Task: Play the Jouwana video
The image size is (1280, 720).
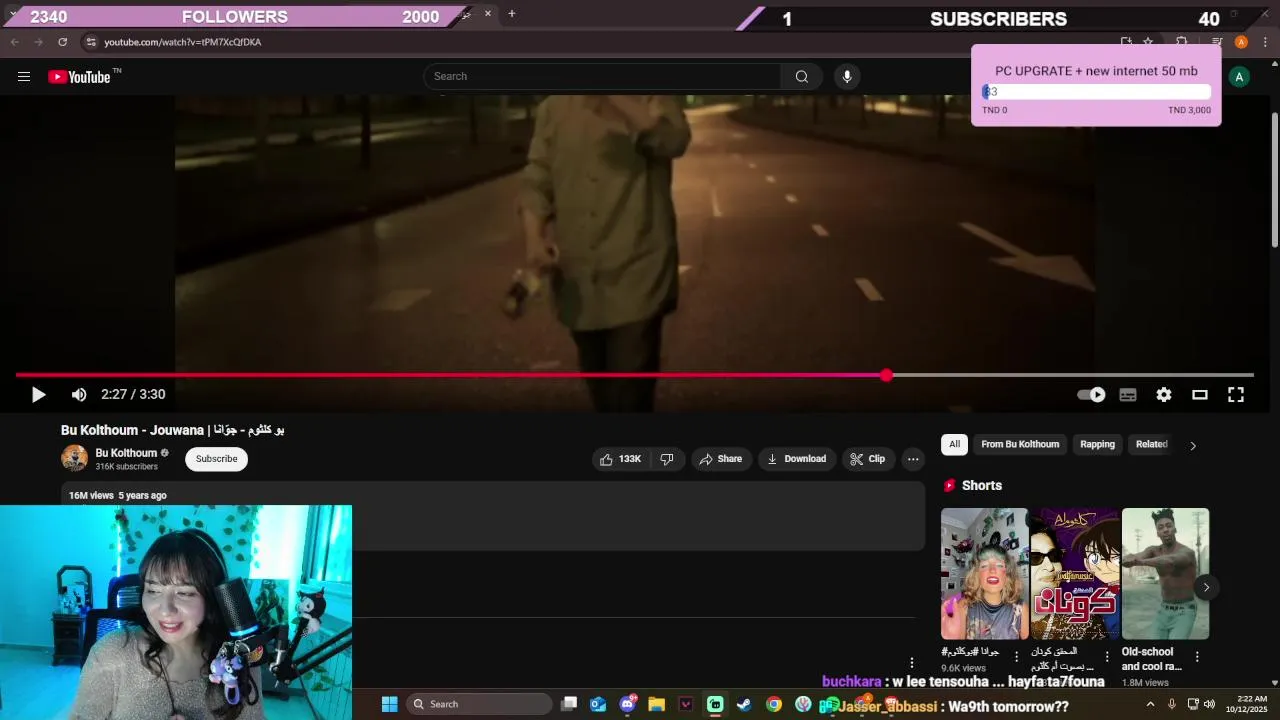Action: [38, 395]
